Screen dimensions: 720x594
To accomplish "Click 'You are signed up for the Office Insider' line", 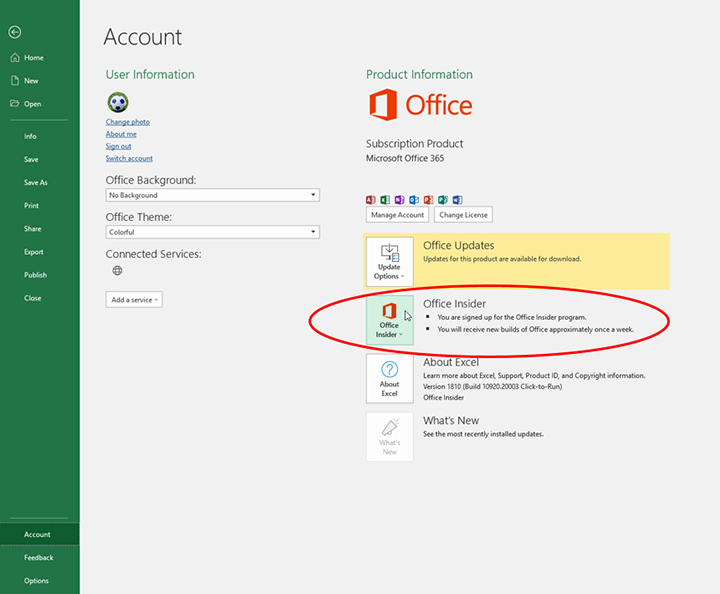I will [512, 317].
